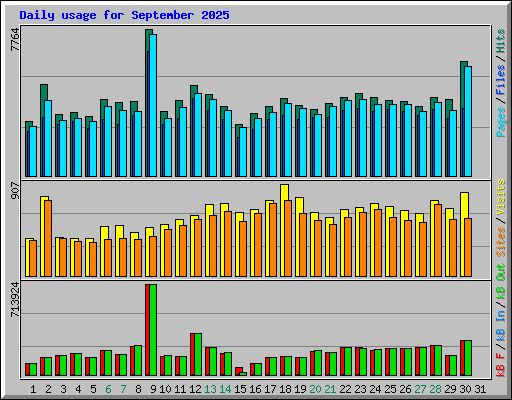Click the 713924 kB axis label
This screenshot has height=400, width=512.
[x=15, y=299]
